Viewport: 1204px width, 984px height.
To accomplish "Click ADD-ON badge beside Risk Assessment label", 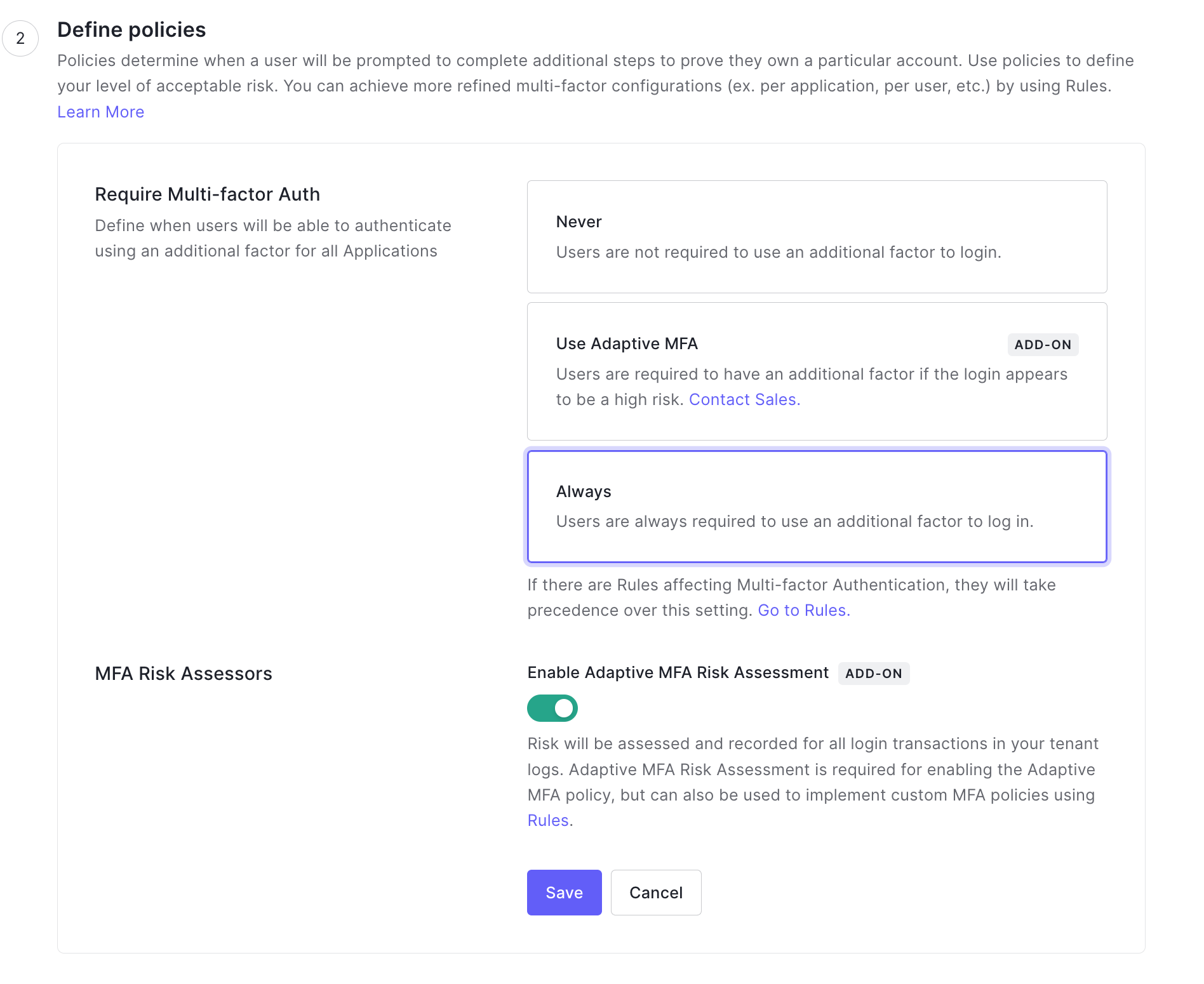I will [x=873, y=674].
